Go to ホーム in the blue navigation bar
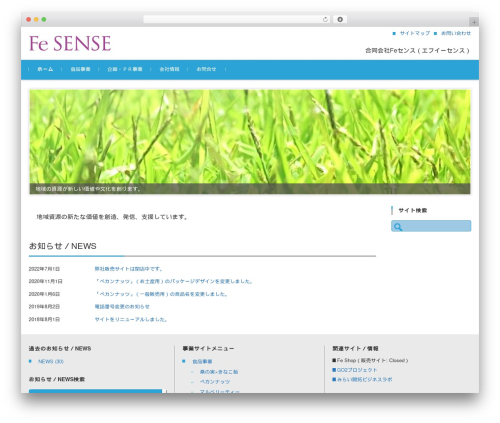500x423 pixels. [x=45, y=69]
